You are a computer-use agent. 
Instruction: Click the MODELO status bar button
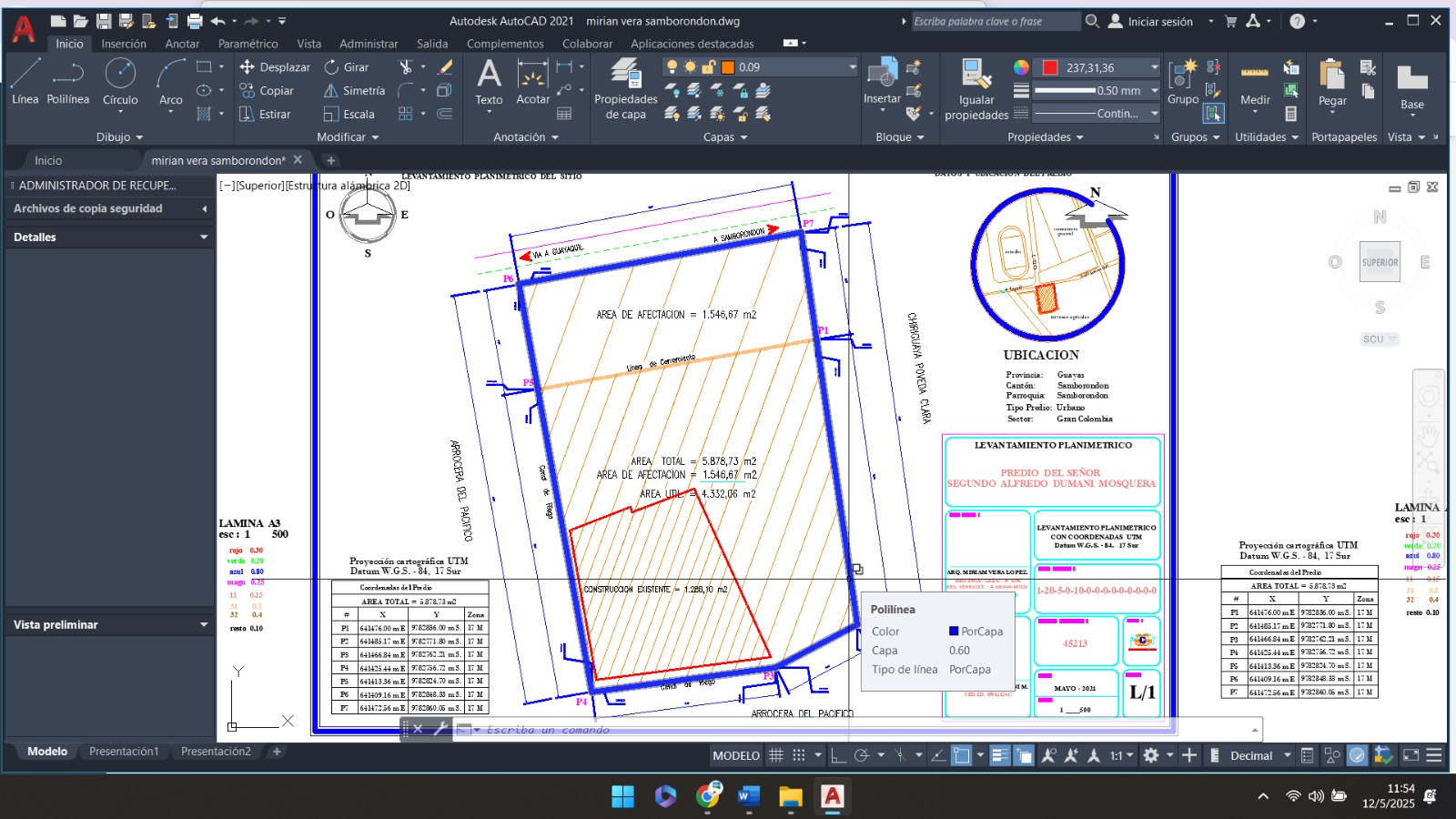click(736, 755)
